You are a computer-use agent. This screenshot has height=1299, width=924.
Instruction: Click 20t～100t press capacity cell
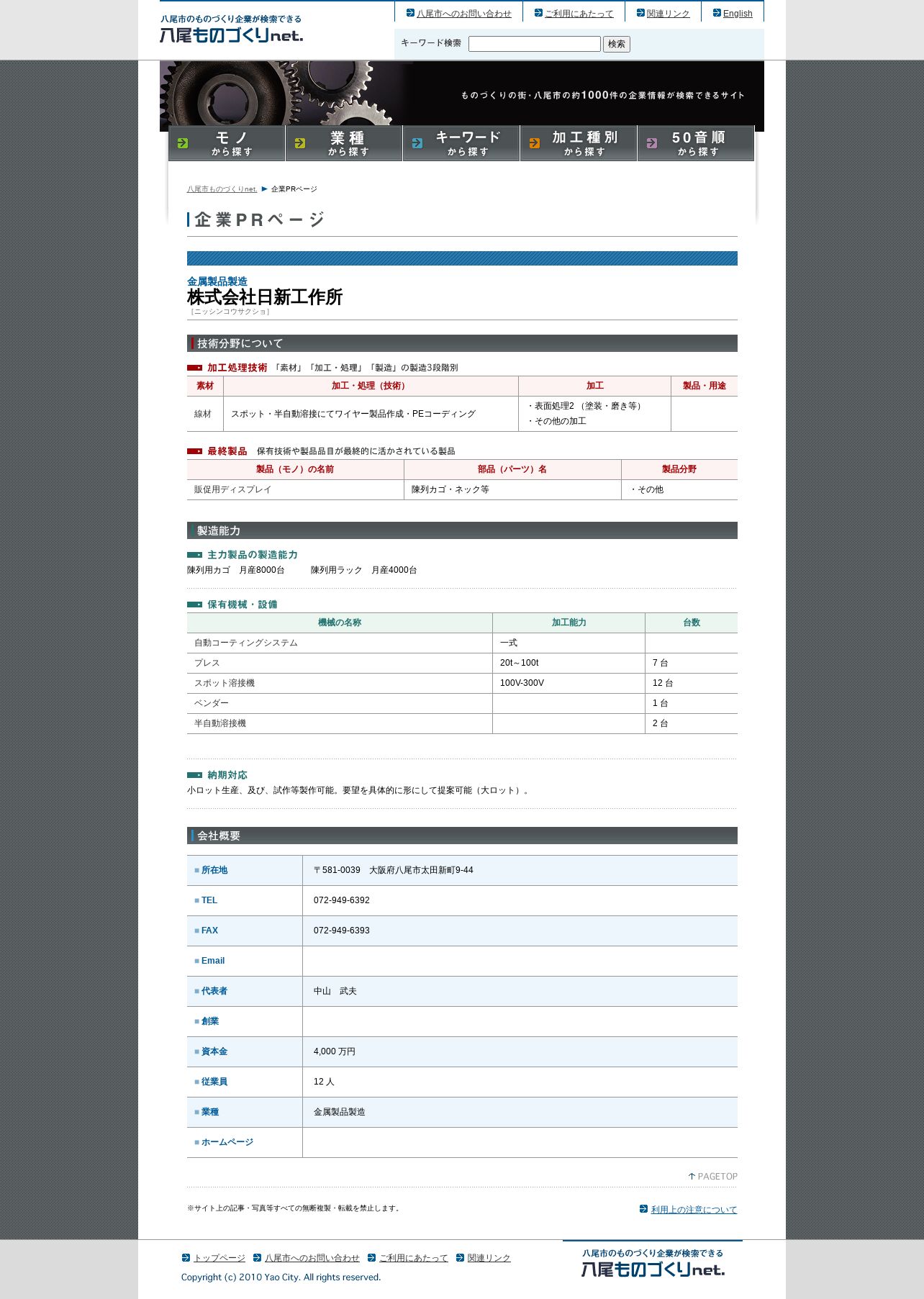click(569, 663)
